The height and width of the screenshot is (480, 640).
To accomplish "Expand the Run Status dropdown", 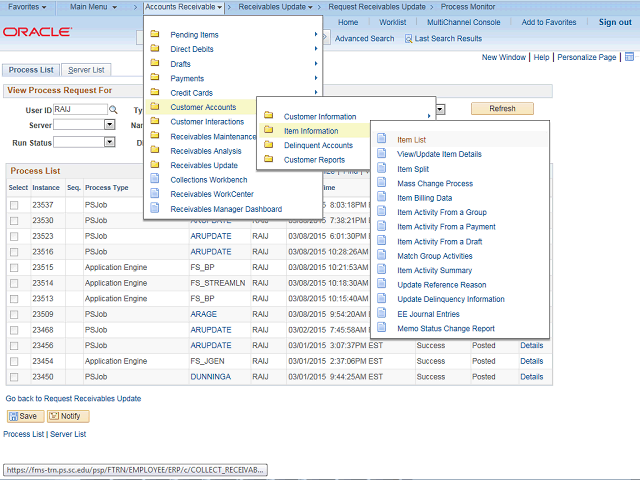I will click(x=110, y=143).
